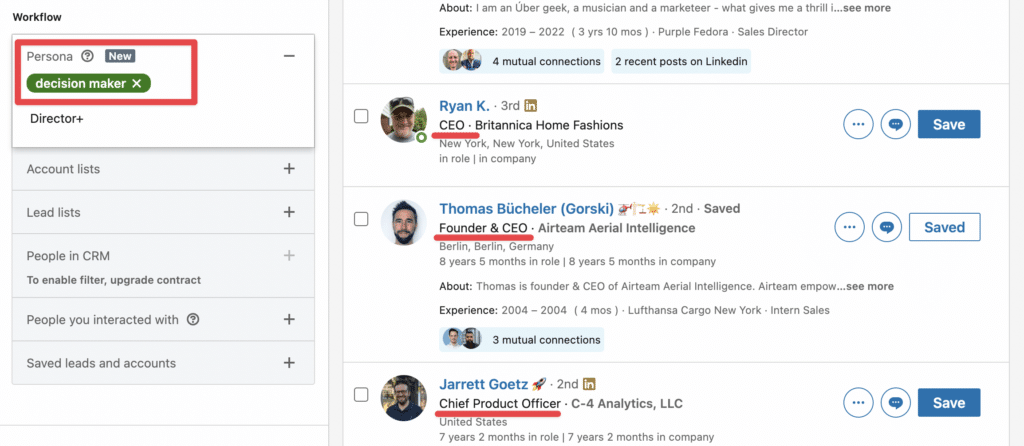Image resolution: width=1024 pixels, height=446 pixels.
Task: Open Airteam Aerial Intelligence company link
Action: point(616,229)
